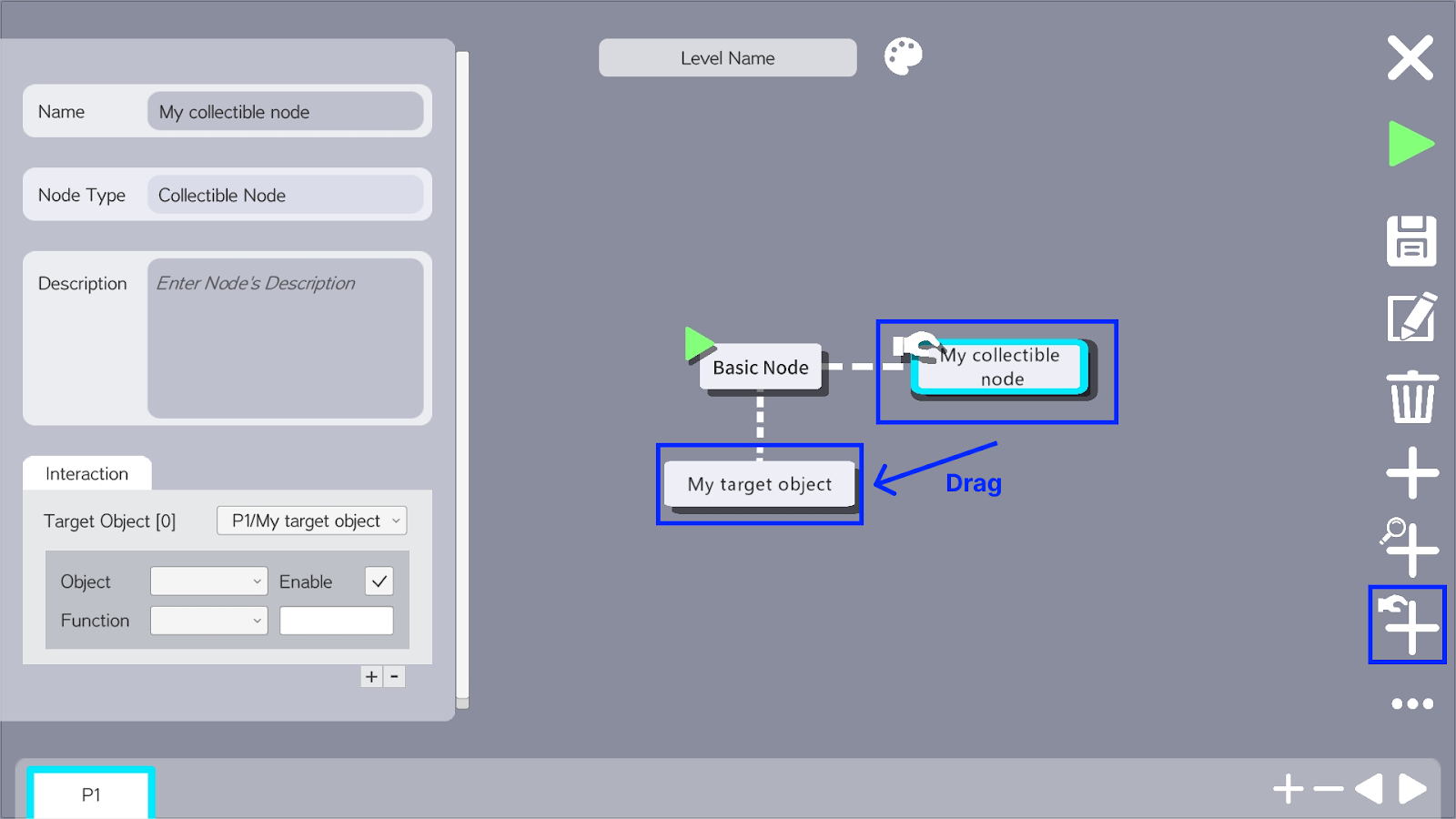This screenshot has height=819, width=1456.
Task: Open the Object dropdown
Action: [x=209, y=581]
